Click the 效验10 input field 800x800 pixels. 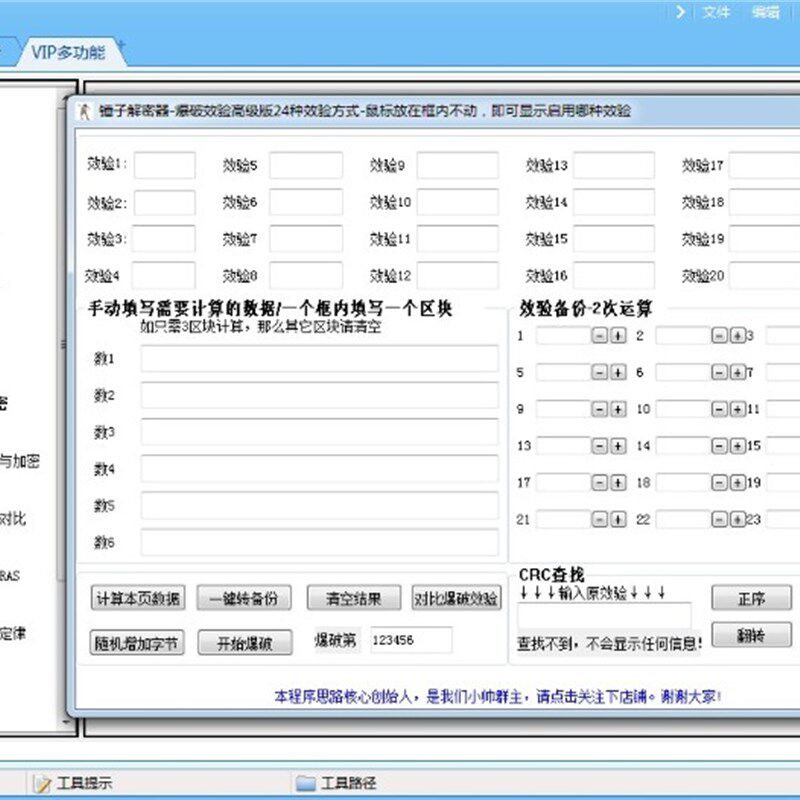point(458,202)
